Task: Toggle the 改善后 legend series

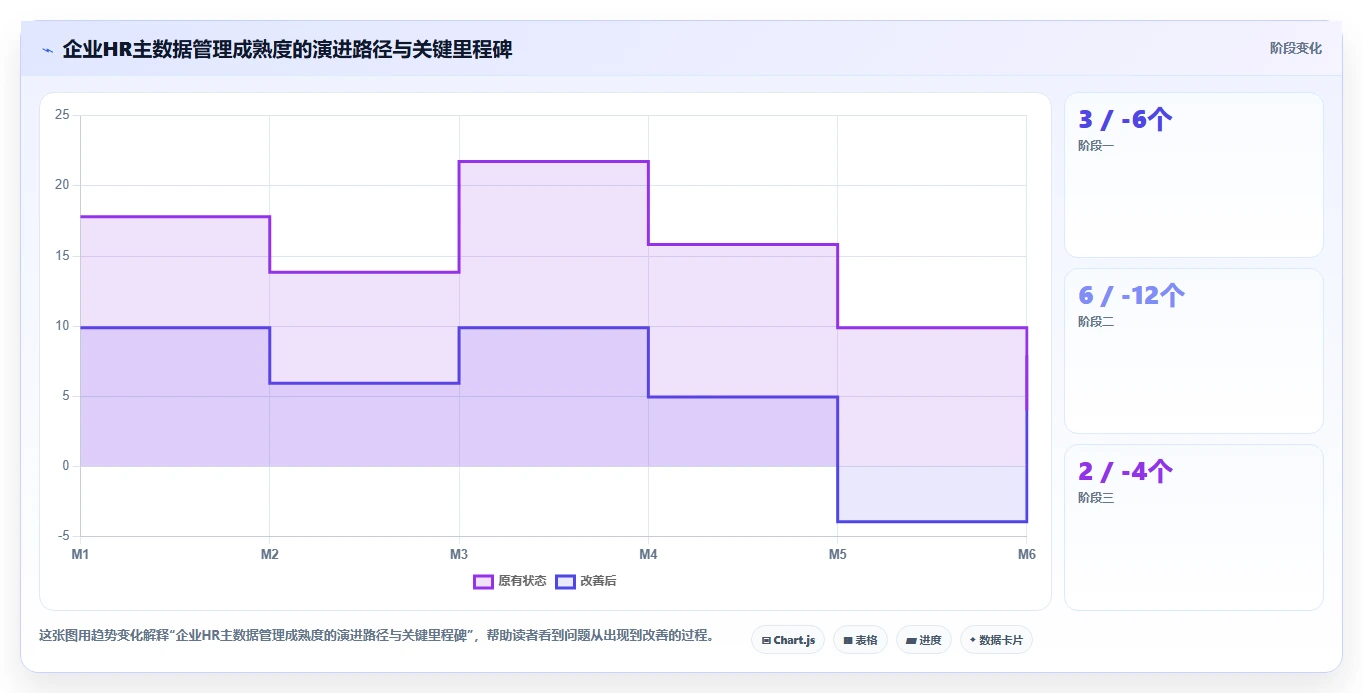Action: click(586, 581)
